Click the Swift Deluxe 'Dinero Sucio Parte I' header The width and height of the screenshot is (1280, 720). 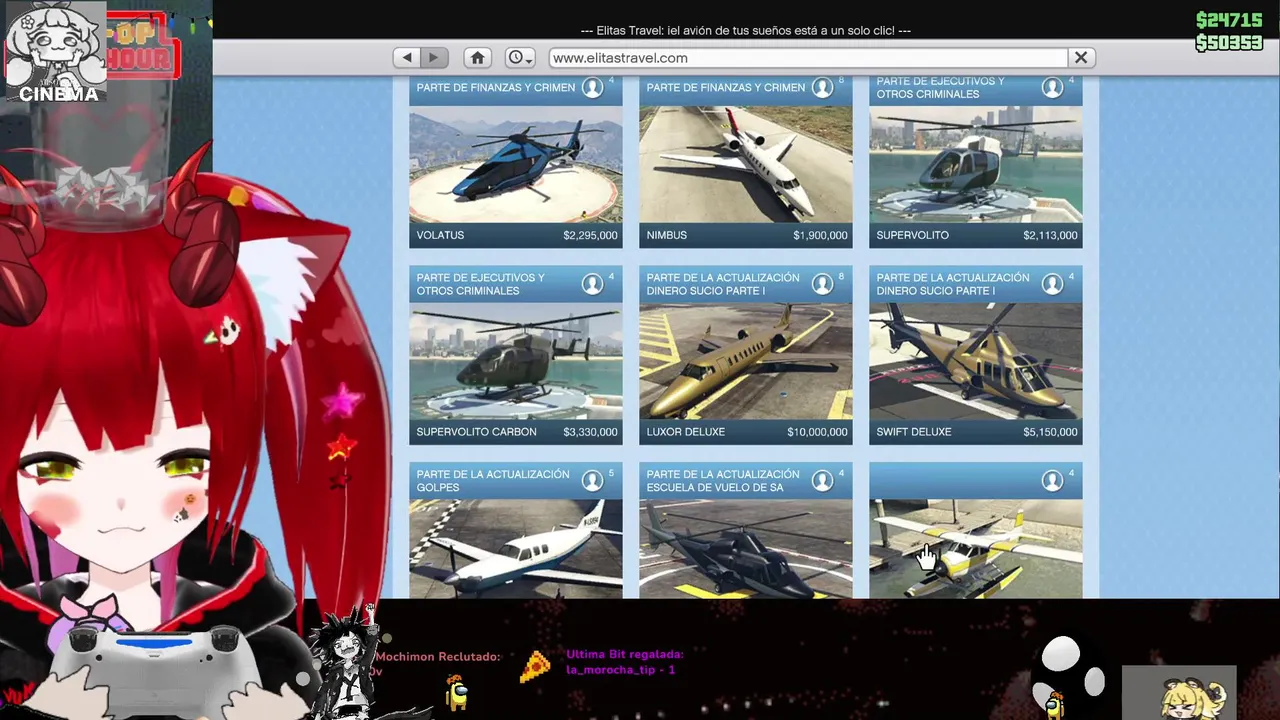tap(953, 284)
